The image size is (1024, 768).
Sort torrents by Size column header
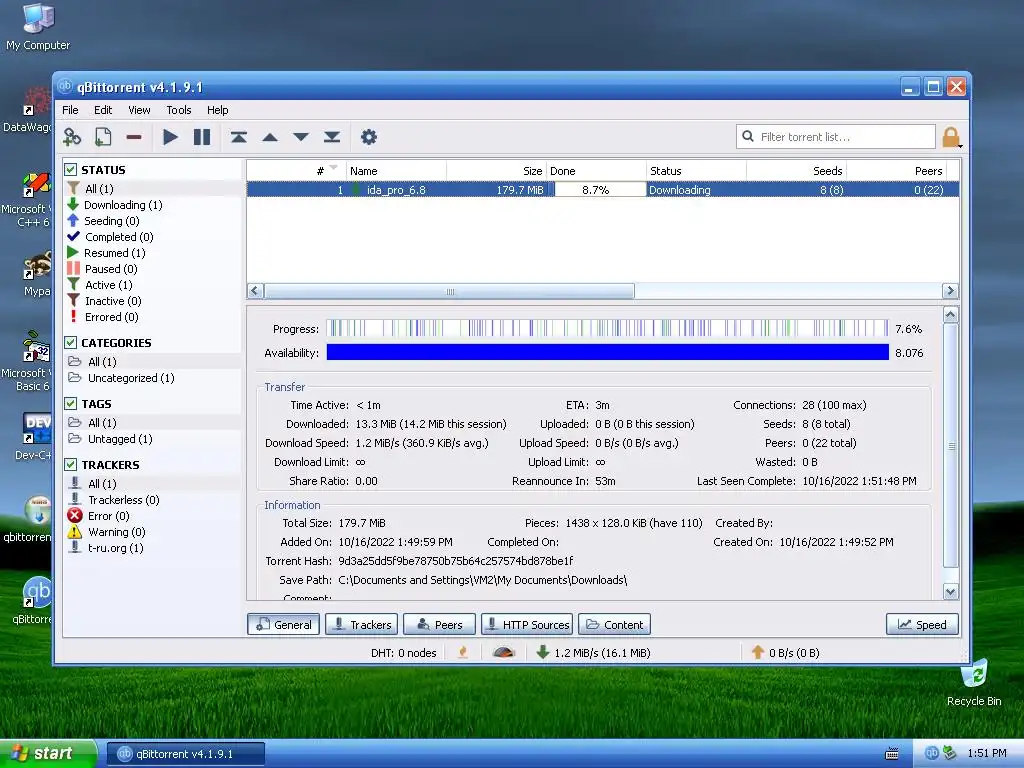point(496,170)
